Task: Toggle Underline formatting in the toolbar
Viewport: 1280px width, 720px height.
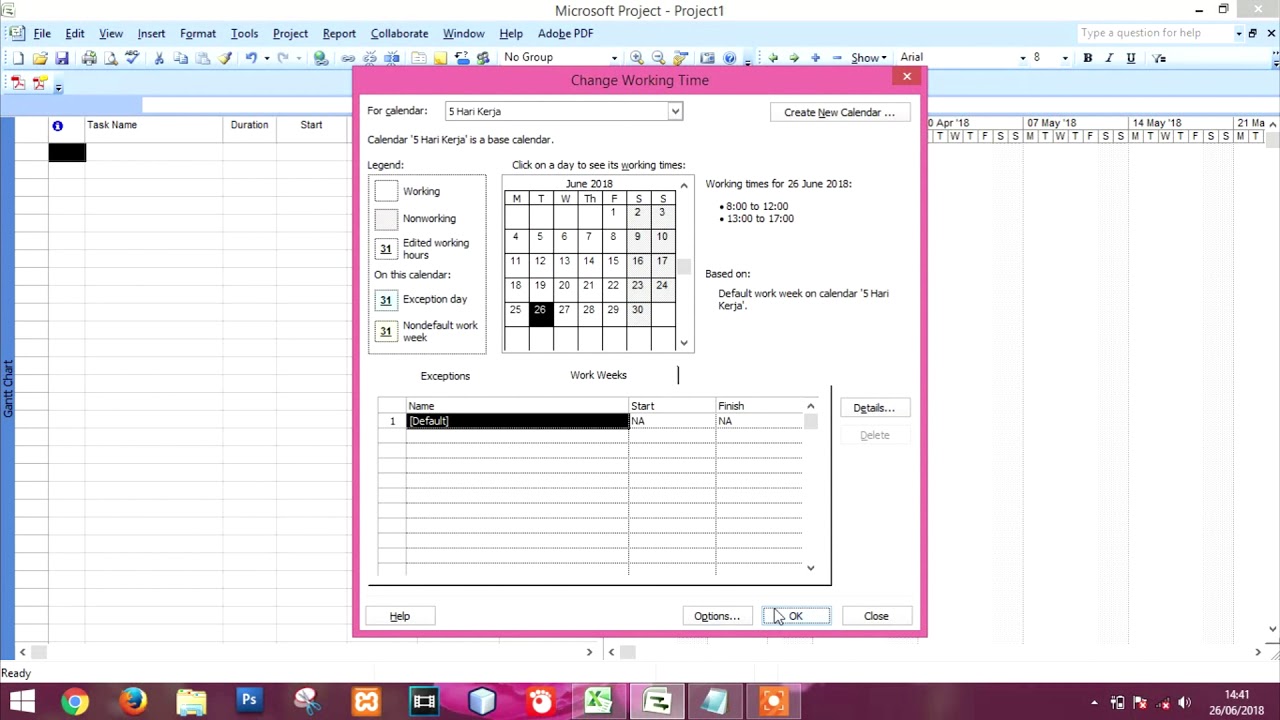Action: point(1131,58)
